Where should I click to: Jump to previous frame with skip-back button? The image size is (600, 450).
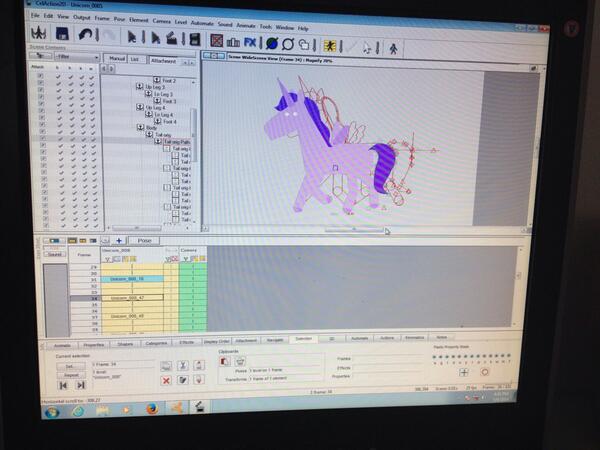click(63, 385)
